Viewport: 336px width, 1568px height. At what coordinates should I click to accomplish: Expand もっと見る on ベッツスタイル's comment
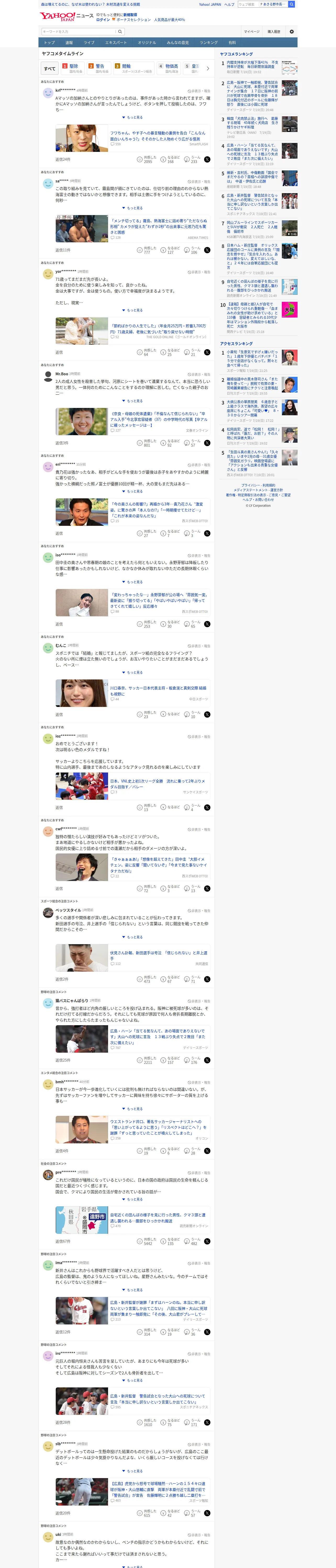132,937
